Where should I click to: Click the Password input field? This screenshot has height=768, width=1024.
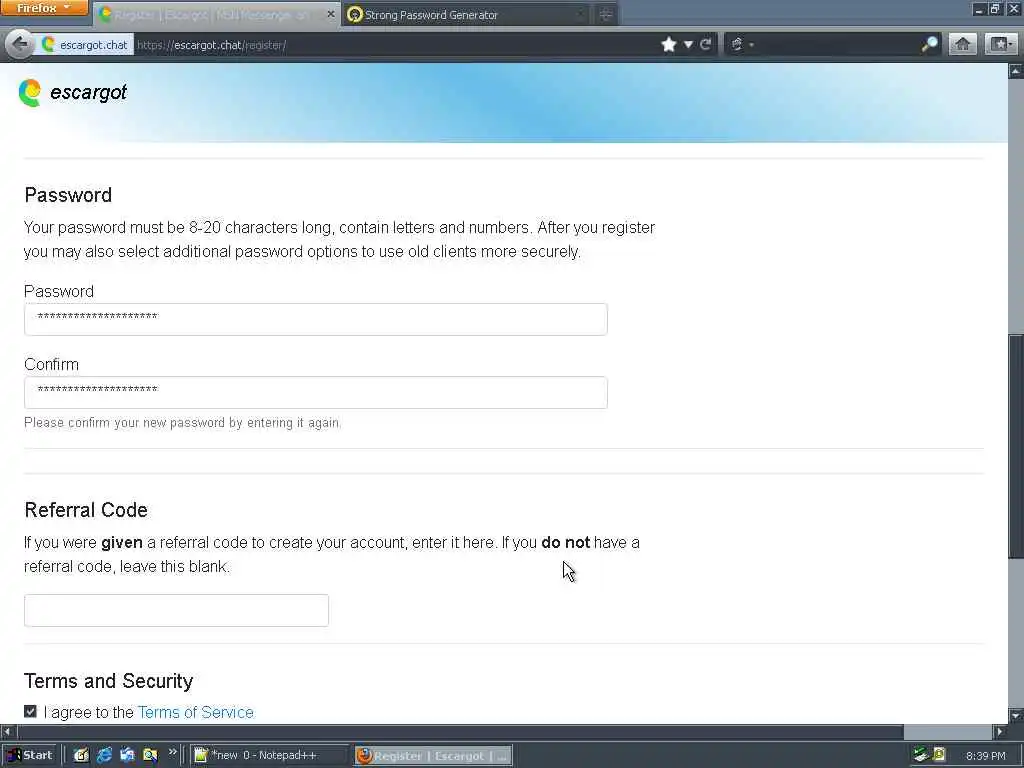point(315,319)
